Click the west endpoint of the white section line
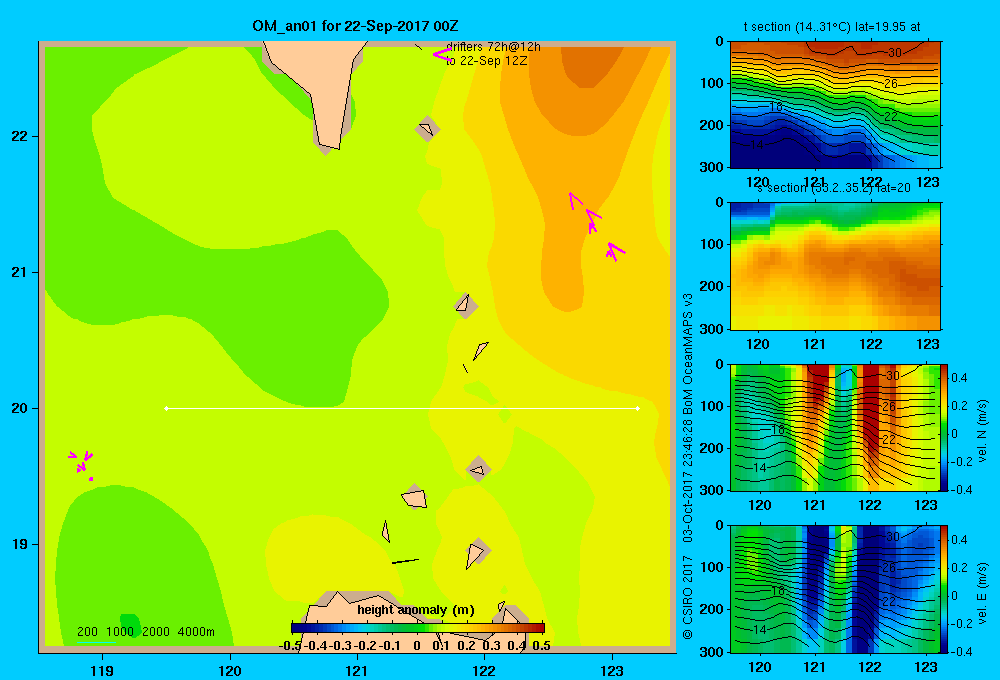 point(166,408)
